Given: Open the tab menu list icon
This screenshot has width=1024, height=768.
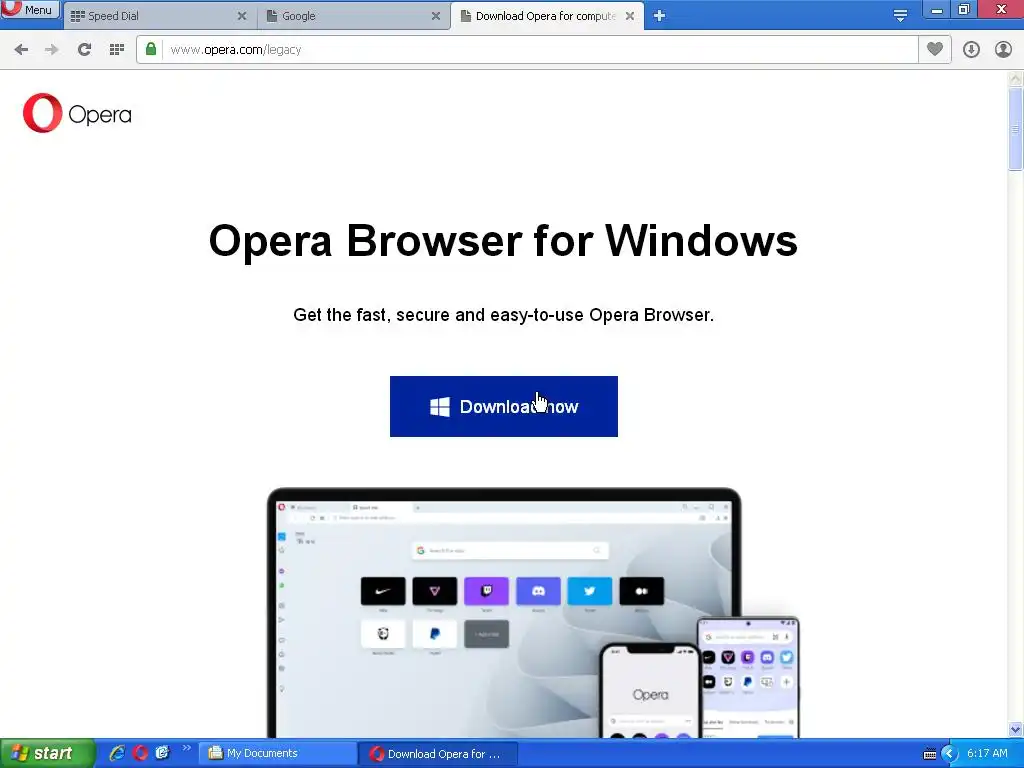Looking at the screenshot, I should coord(900,16).
